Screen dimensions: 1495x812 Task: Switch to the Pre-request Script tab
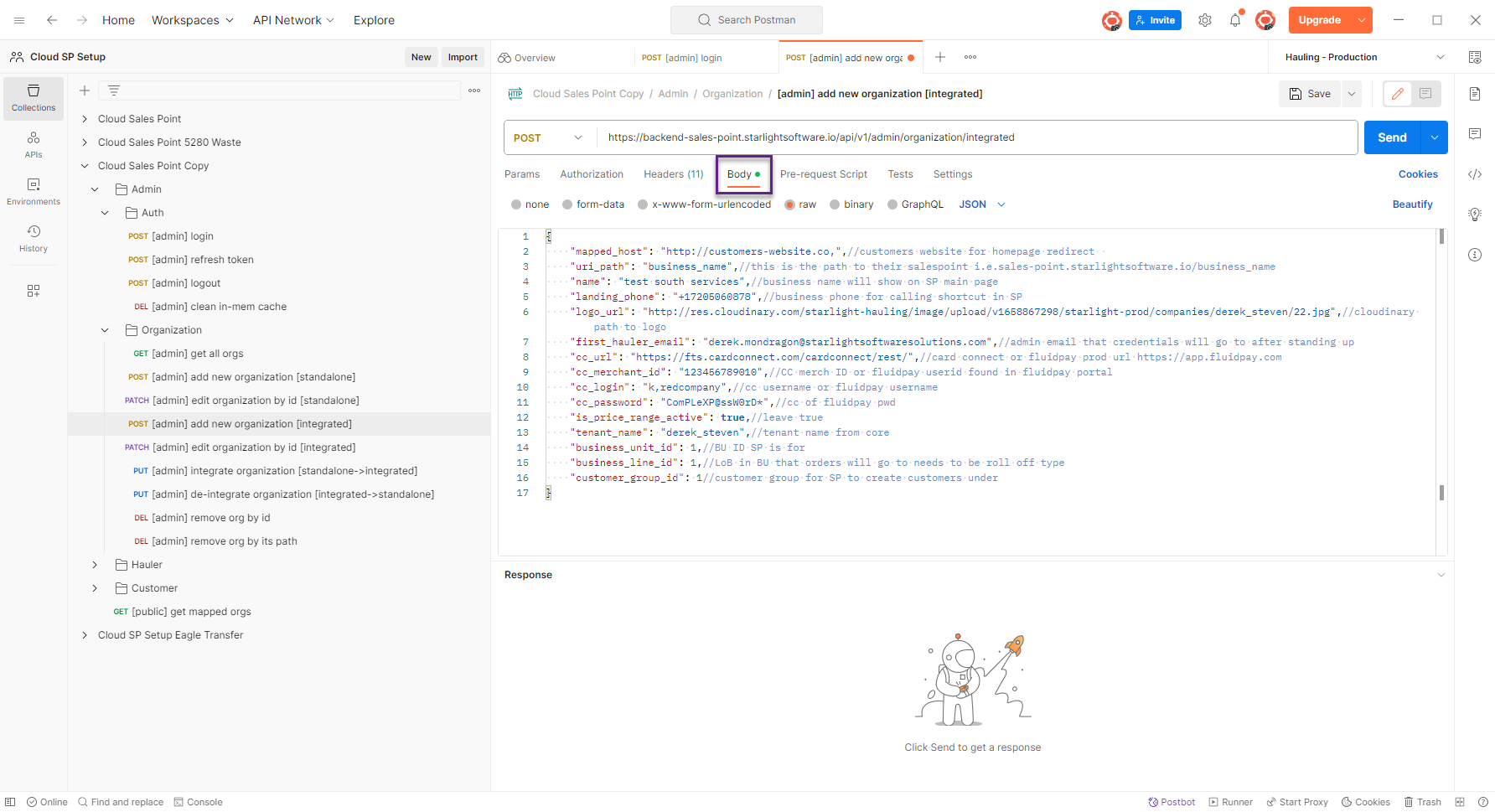click(x=824, y=174)
